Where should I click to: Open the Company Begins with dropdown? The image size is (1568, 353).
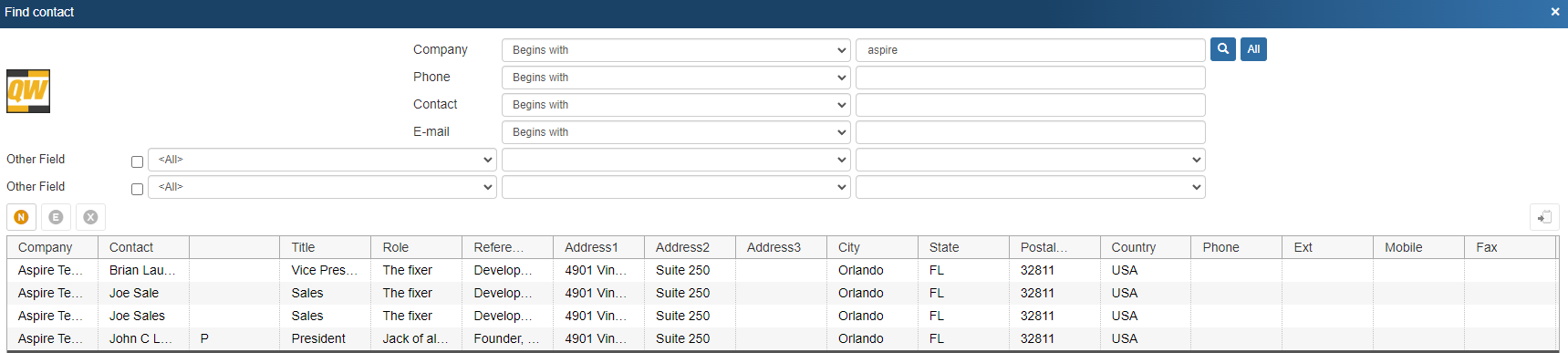[676, 50]
